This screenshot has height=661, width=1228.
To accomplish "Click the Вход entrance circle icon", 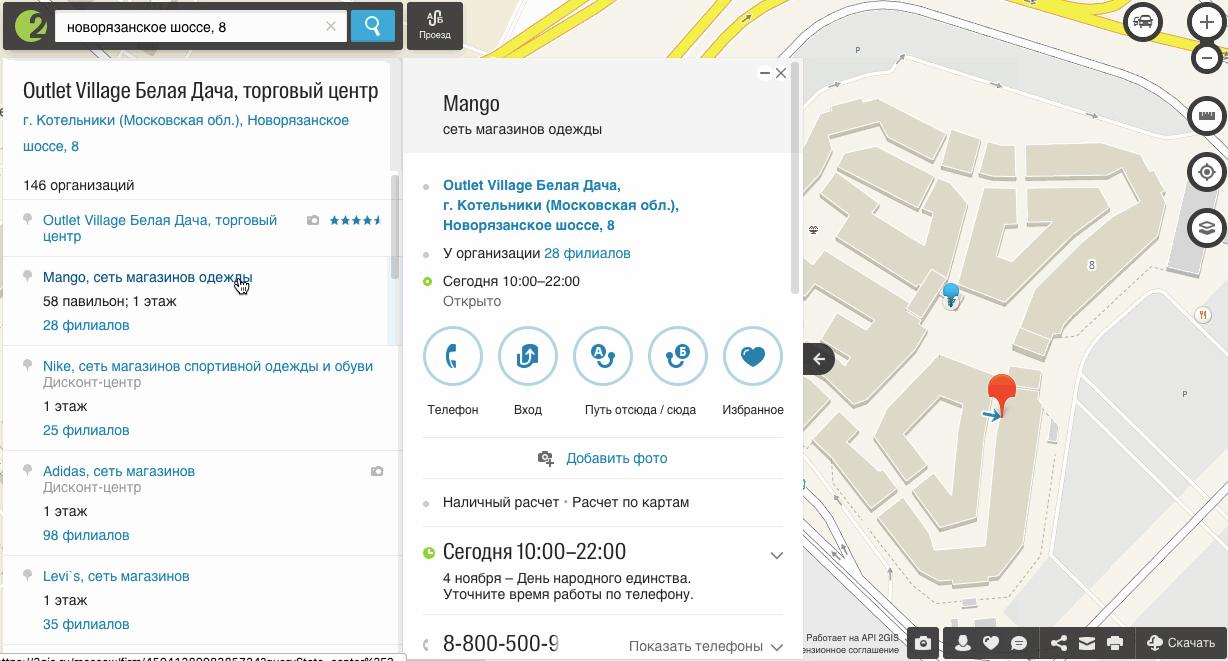I will (528, 356).
